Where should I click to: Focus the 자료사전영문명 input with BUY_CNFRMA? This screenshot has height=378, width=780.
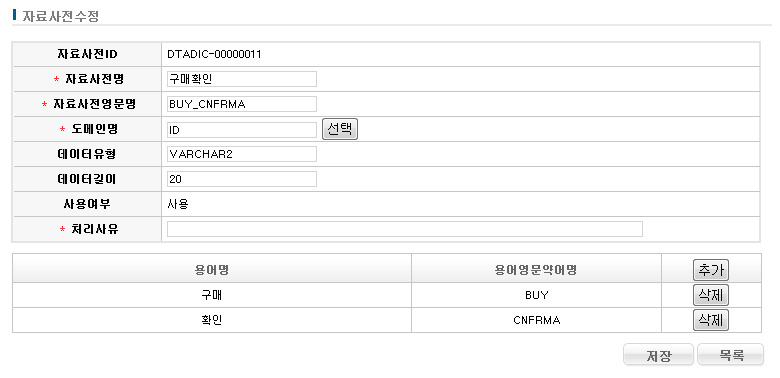[x=242, y=104]
